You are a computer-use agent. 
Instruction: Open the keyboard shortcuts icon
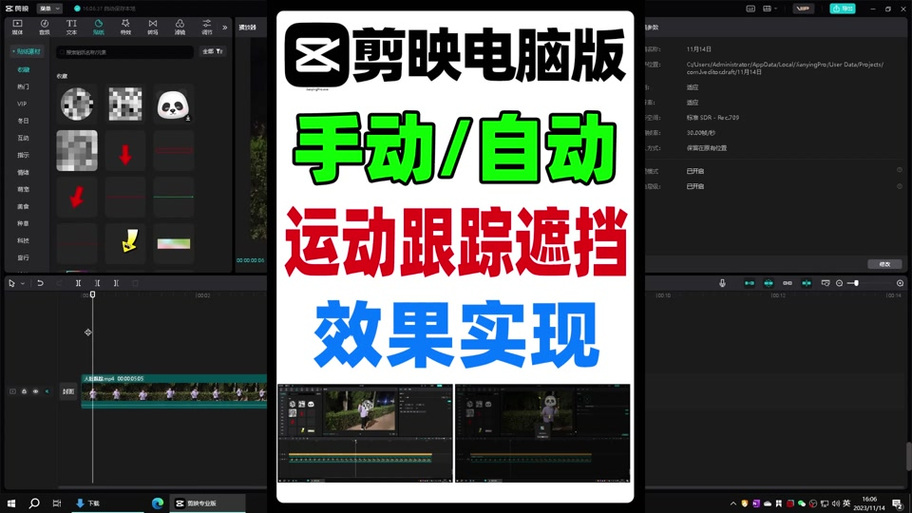[750, 9]
